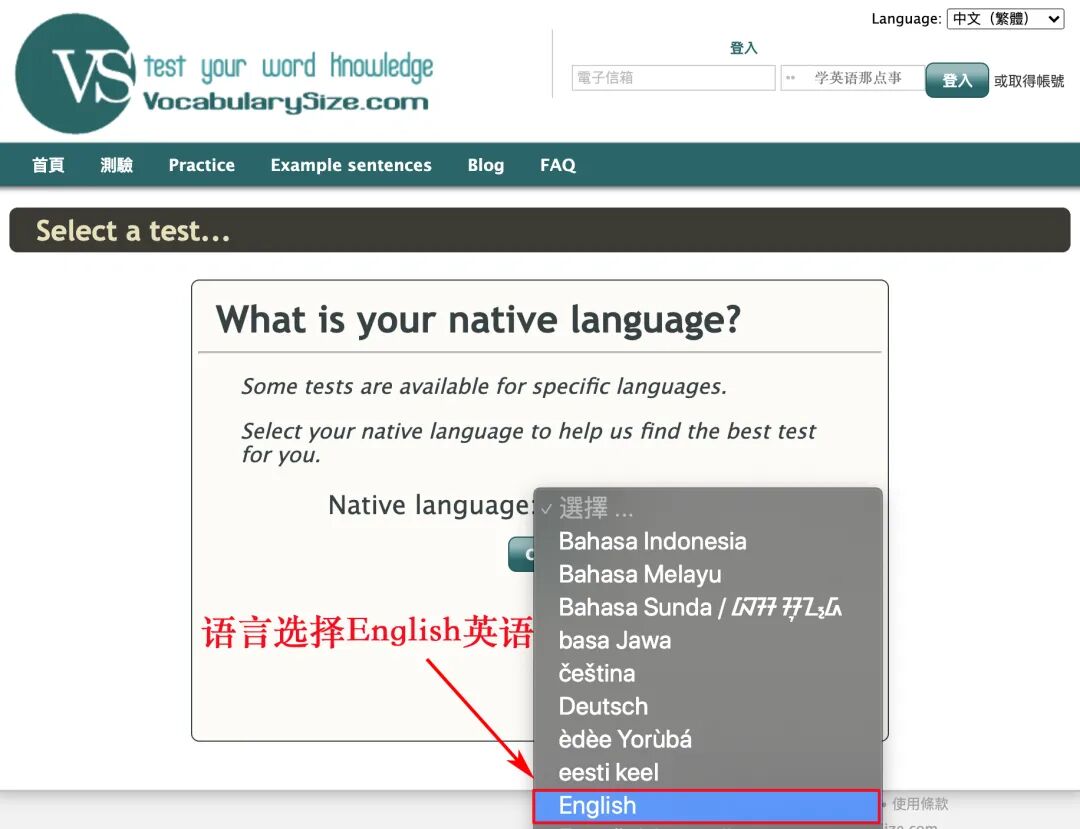
Task: Open the Practice menu item
Action: pyautogui.click(x=202, y=165)
